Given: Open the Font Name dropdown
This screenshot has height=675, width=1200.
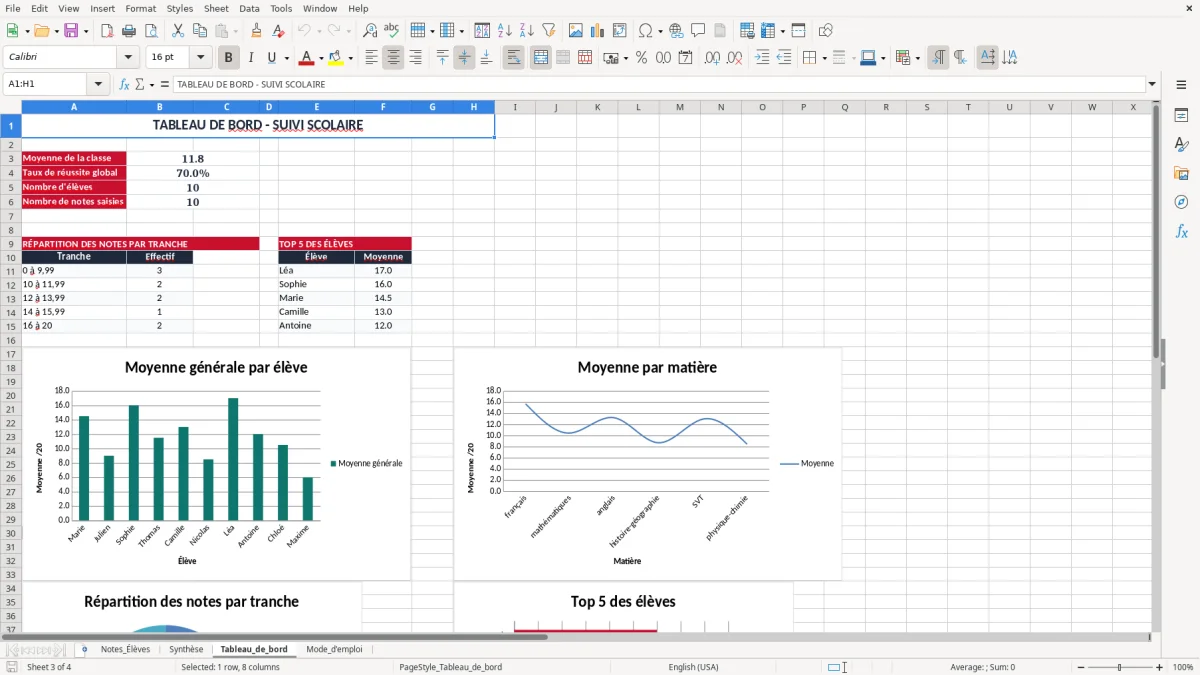Looking at the screenshot, I should click(x=128, y=58).
